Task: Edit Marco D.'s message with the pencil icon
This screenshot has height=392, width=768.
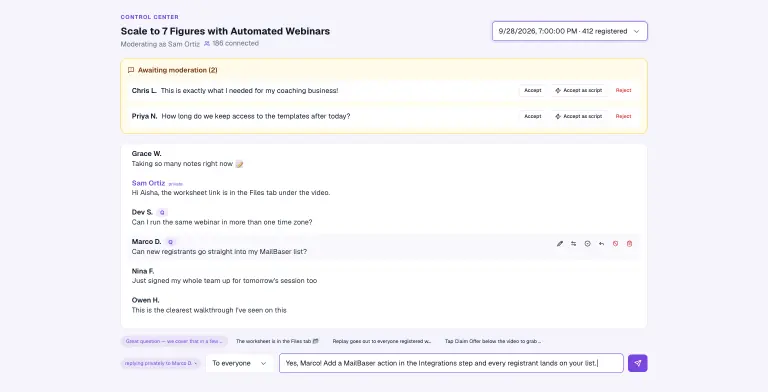Action: [559, 244]
